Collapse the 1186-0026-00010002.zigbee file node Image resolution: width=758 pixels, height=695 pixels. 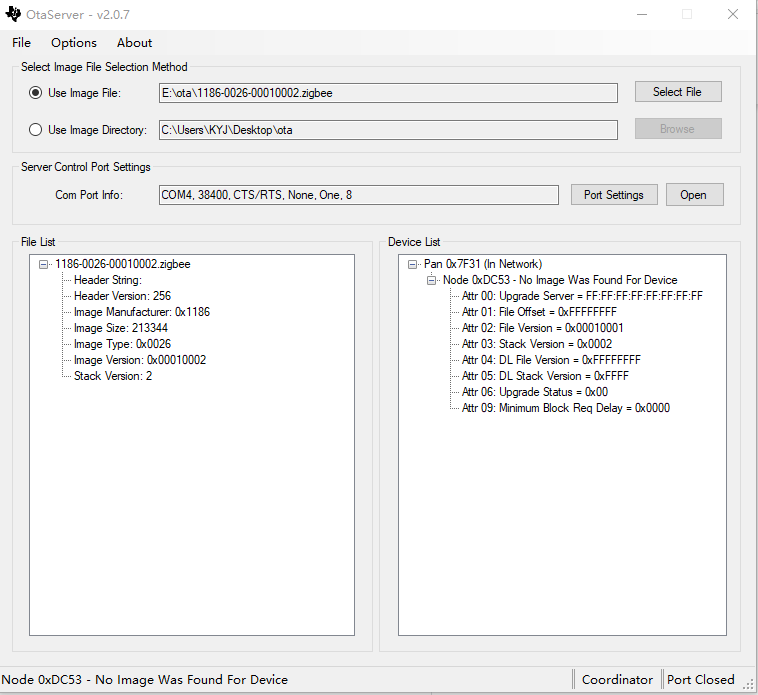[44, 264]
